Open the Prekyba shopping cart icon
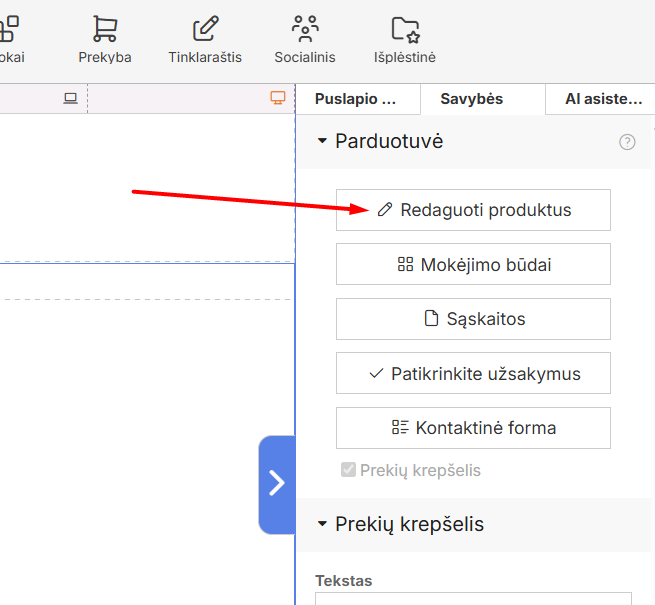Viewport: 655px width, 605px height. 104,29
